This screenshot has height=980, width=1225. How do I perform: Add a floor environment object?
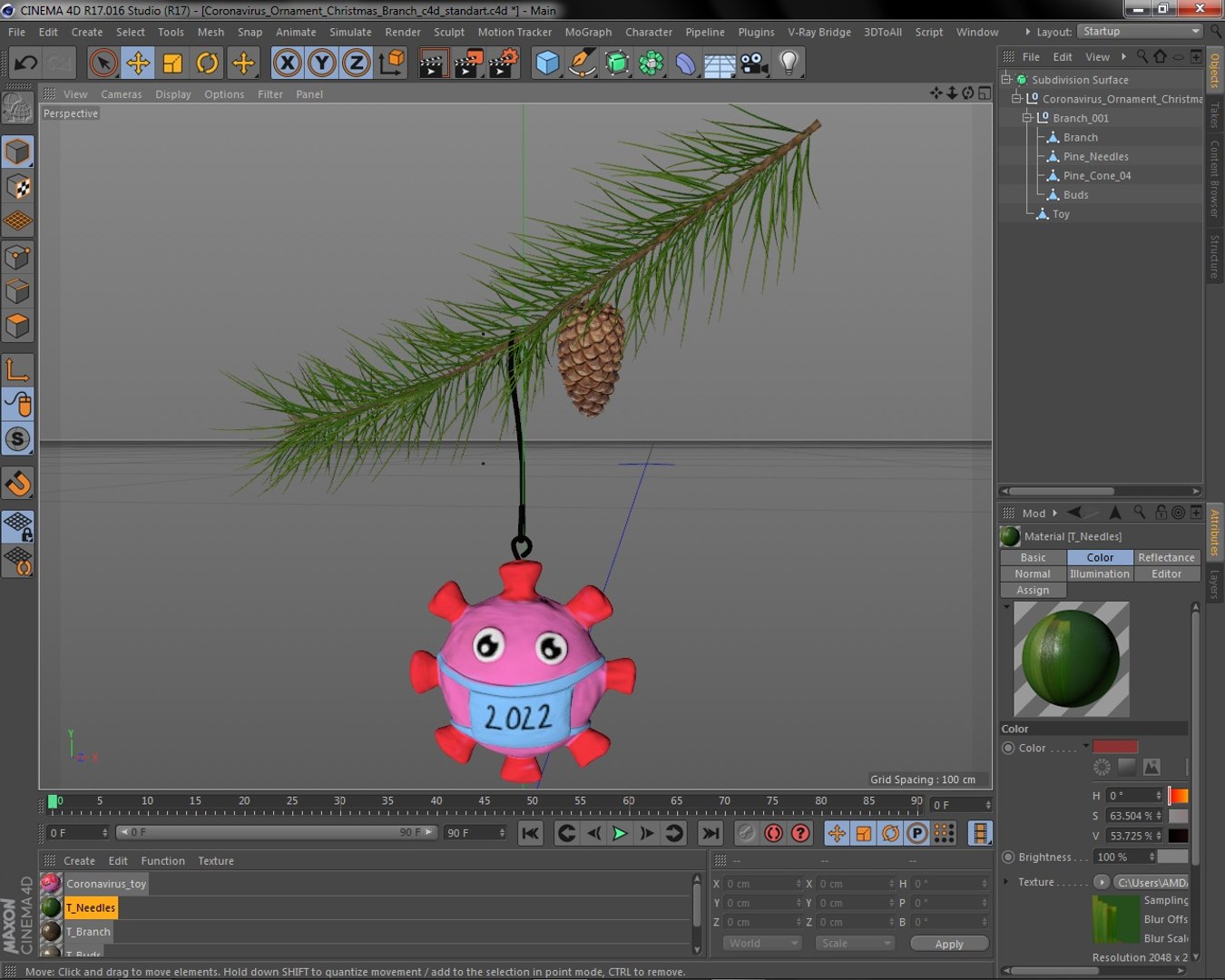(x=720, y=63)
